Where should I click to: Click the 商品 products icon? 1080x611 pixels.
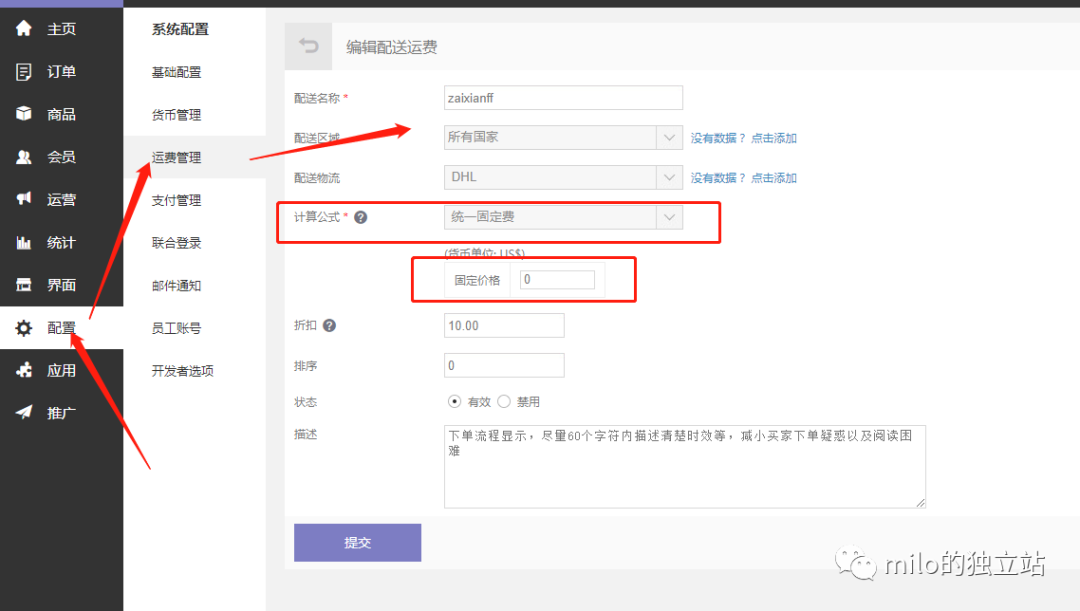(x=25, y=114)
